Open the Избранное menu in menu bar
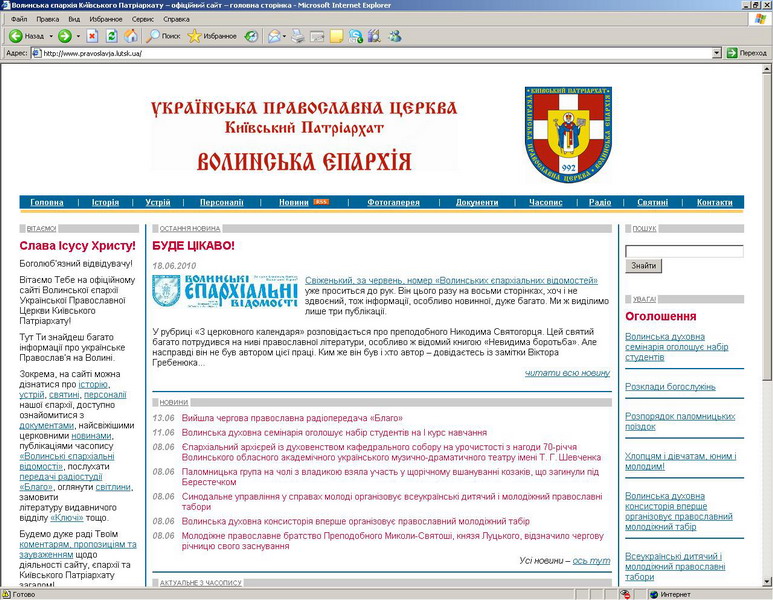Viewport: 773px width, 600px height. [106, 19]
